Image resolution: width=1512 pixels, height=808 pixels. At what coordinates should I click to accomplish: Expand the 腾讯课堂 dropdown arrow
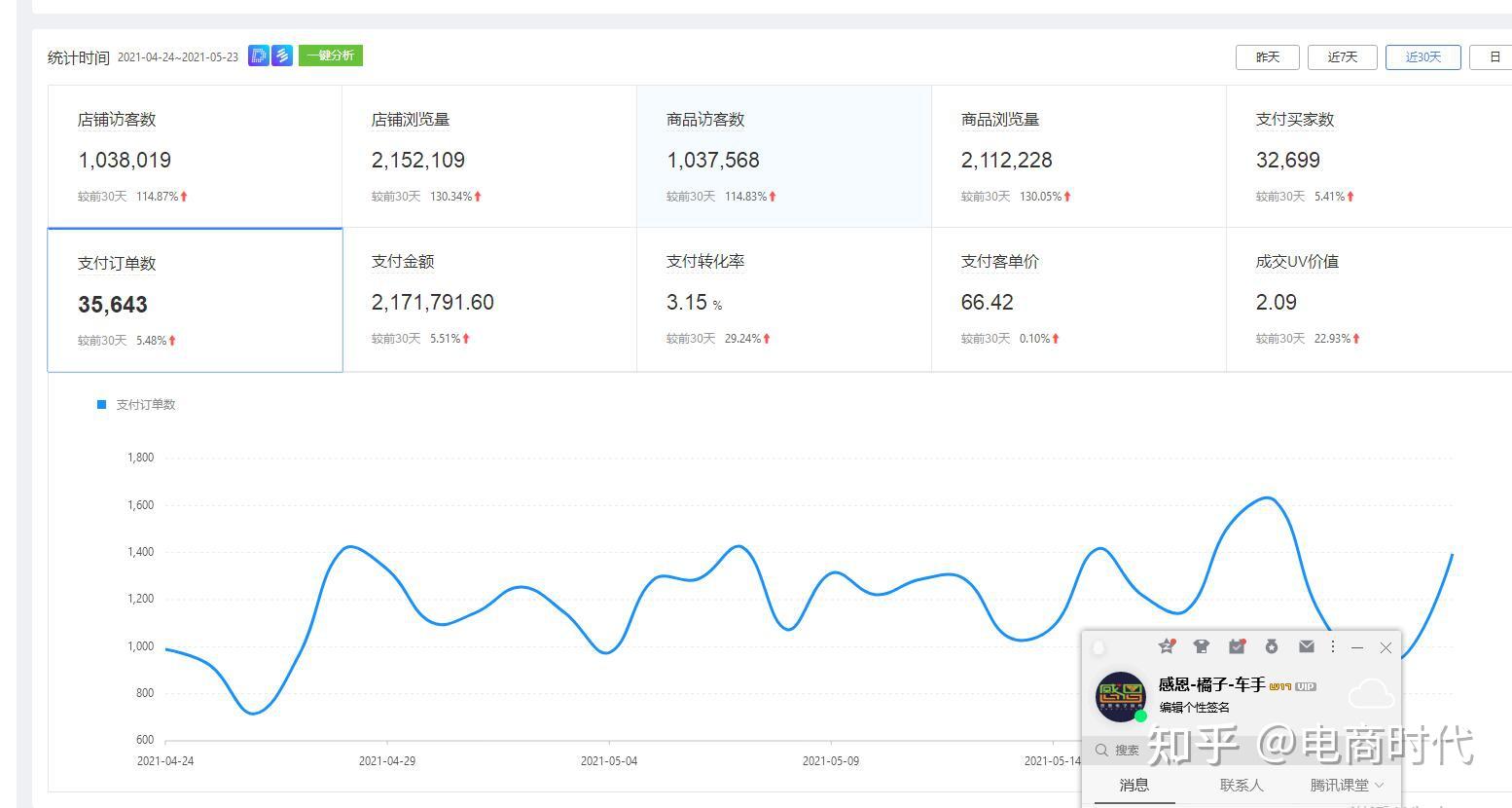[1379, 785]
